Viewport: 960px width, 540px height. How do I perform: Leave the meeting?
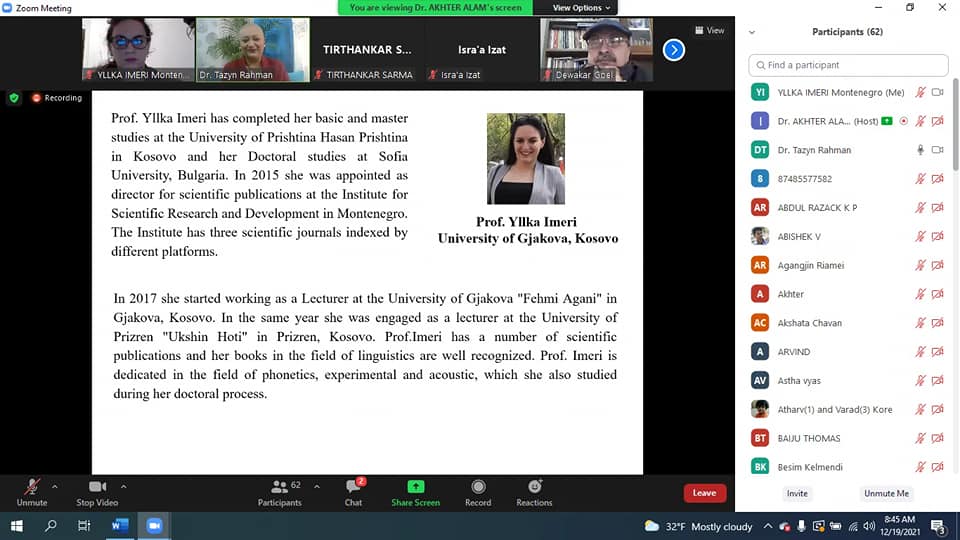[x=705, y=493]
